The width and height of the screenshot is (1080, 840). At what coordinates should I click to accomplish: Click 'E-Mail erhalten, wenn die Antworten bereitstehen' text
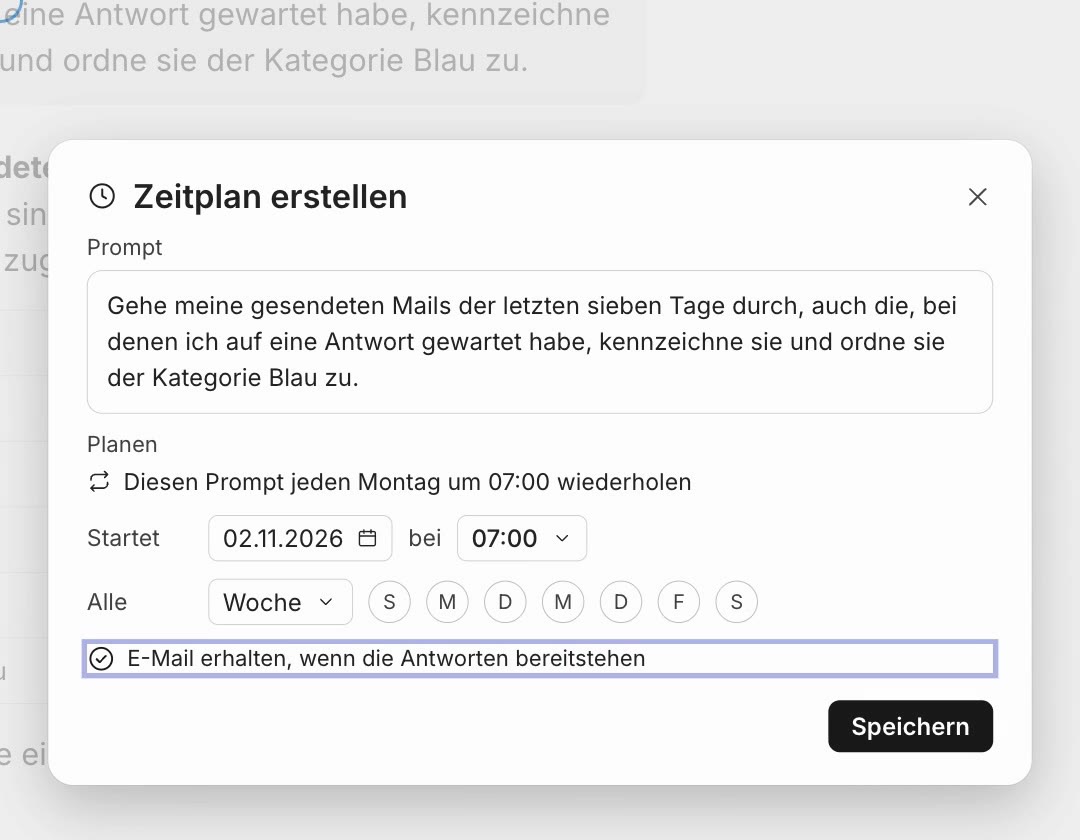386,659
